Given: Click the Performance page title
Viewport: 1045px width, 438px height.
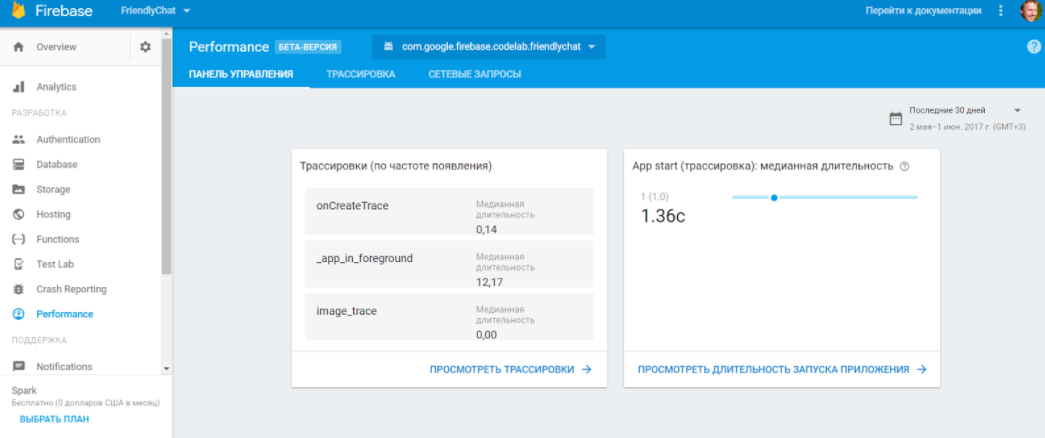Looking at the screenshot, I should click(229, 47).
